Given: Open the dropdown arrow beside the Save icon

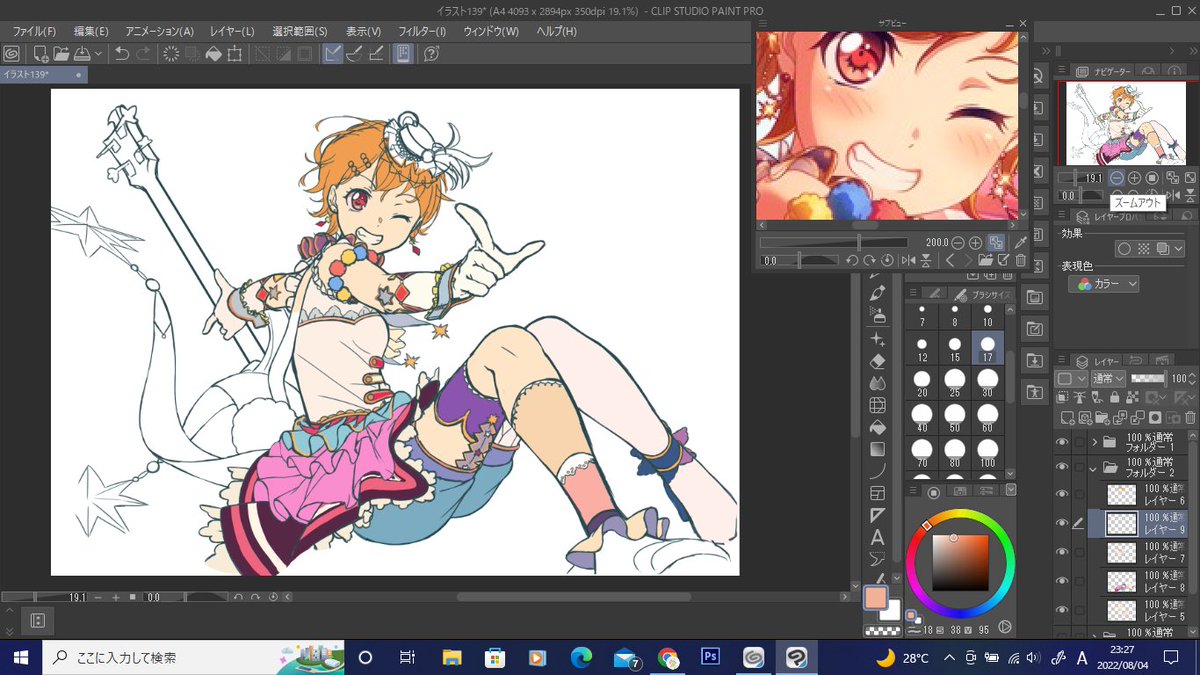Looking at the screenshot, I should (98, 54).
